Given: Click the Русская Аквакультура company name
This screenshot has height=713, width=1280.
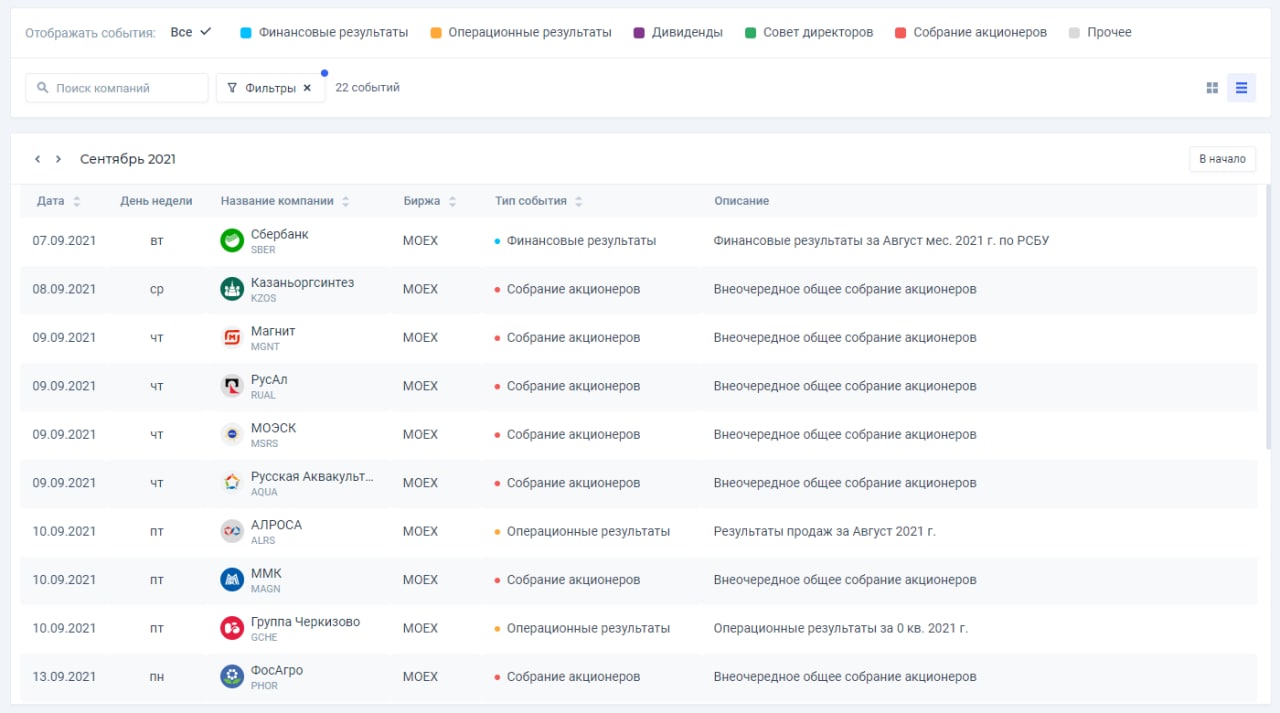Looking at the screenshot, I should tap(312, 476).
